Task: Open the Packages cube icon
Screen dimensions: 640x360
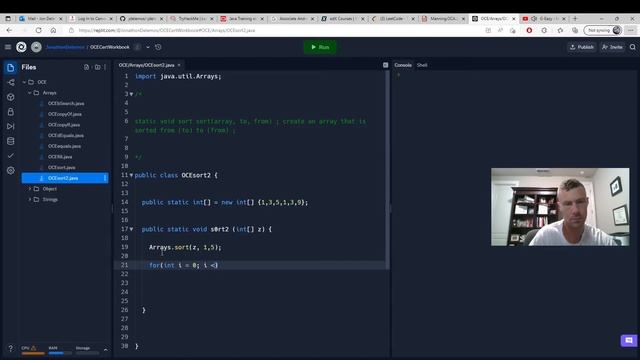Action: (11, 97)
